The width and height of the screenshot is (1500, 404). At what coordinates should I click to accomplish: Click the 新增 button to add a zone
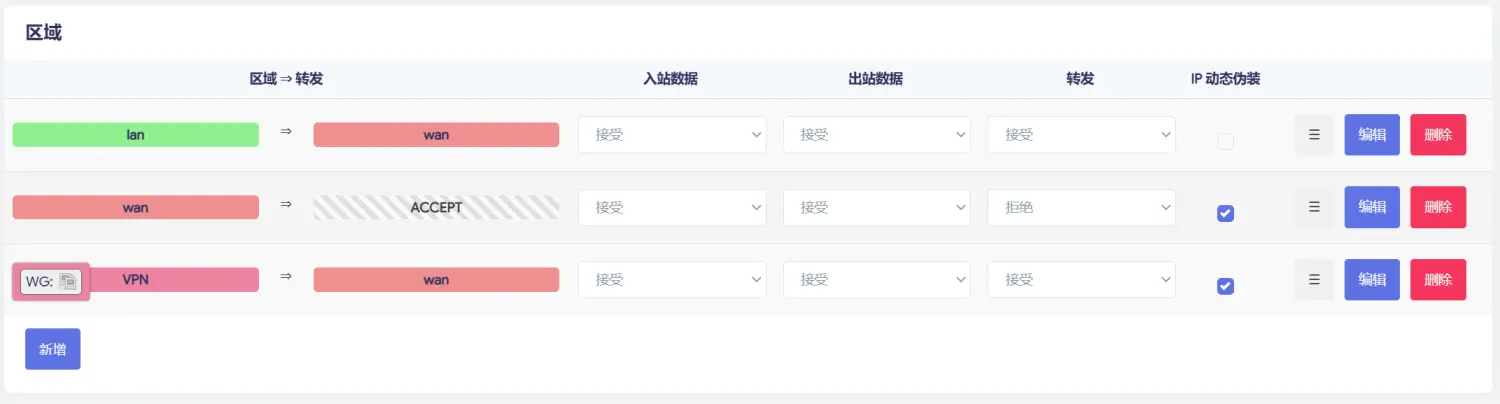point(52,349)
